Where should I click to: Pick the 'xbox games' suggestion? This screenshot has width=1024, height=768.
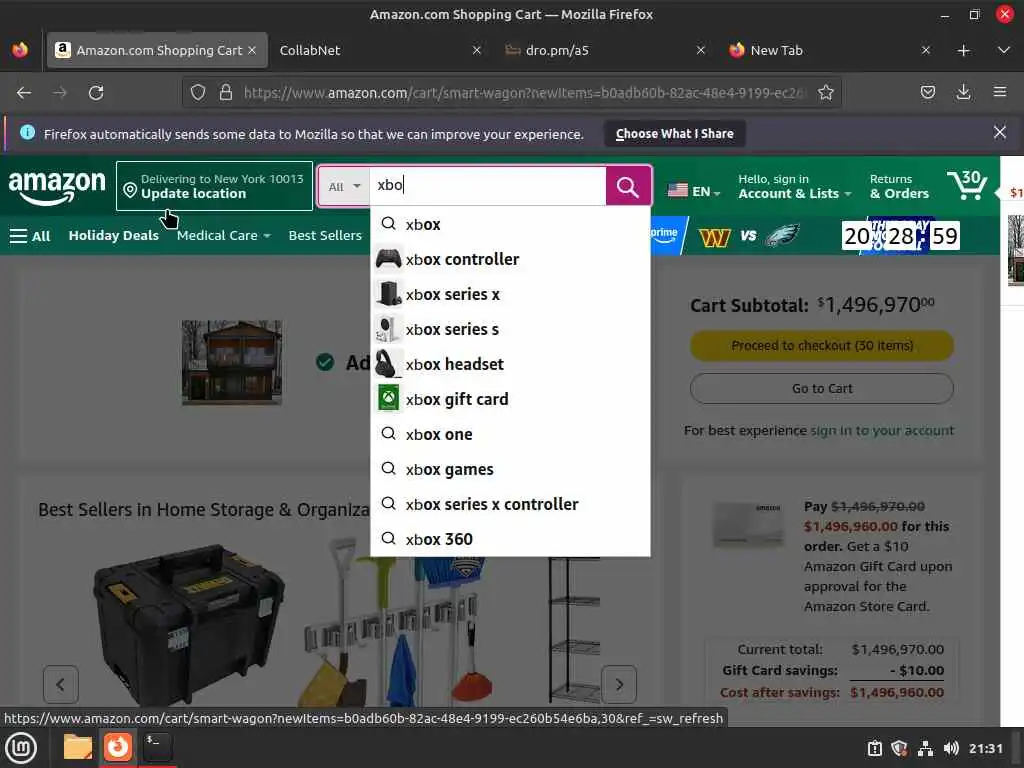coord(510,470)
